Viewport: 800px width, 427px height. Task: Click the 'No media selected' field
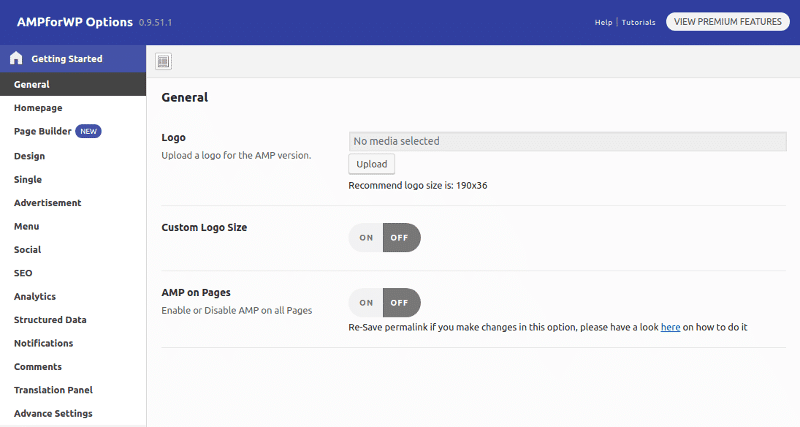pyautogui.click(x=567, y=141)
